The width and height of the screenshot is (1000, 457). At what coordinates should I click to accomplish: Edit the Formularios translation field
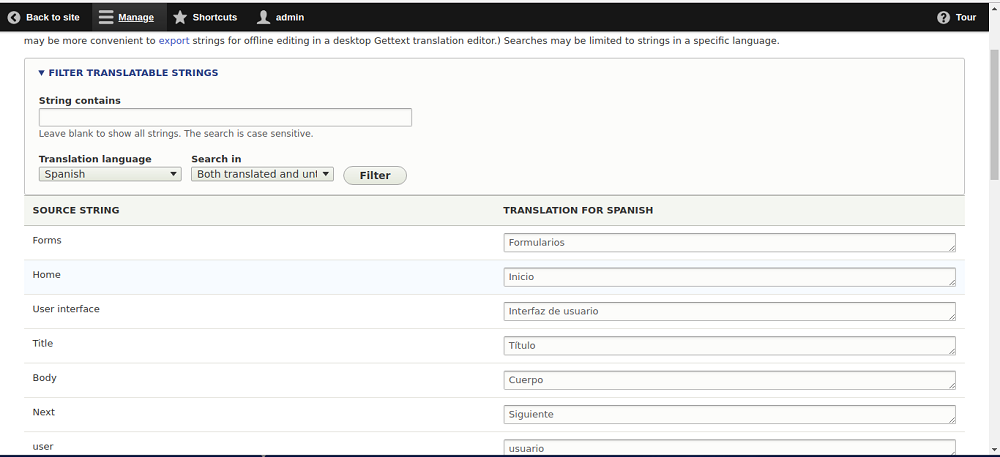pos(729,242)
